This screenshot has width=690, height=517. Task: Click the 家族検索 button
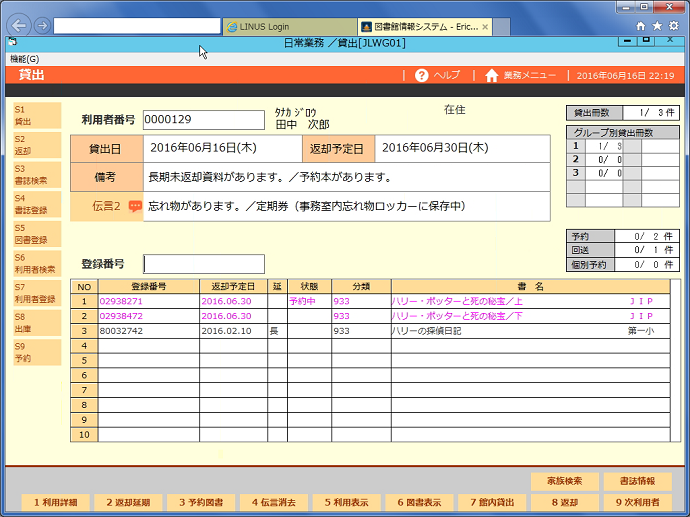point(565,481)
